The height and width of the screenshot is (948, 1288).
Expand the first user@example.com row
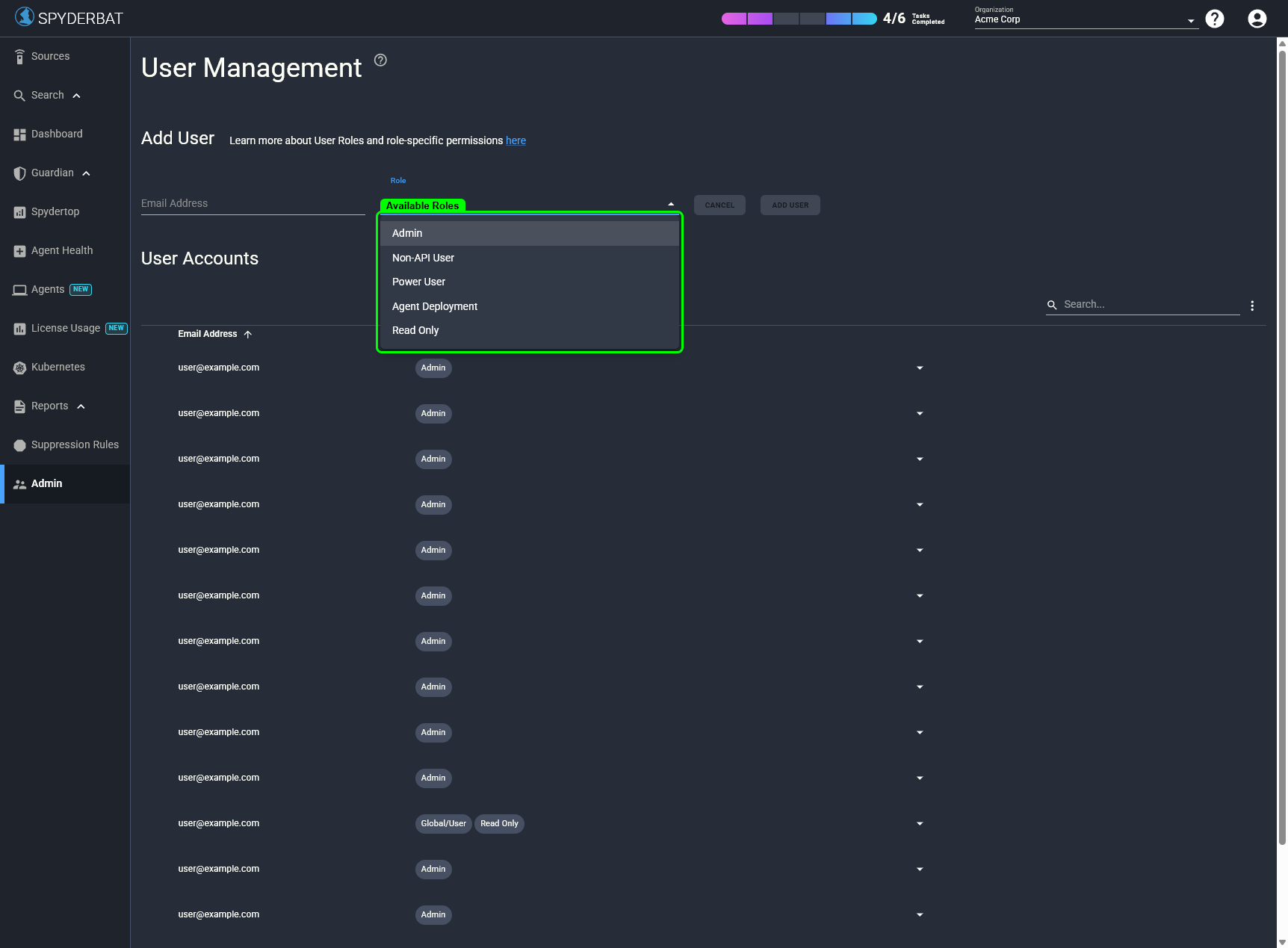(919, 368)
